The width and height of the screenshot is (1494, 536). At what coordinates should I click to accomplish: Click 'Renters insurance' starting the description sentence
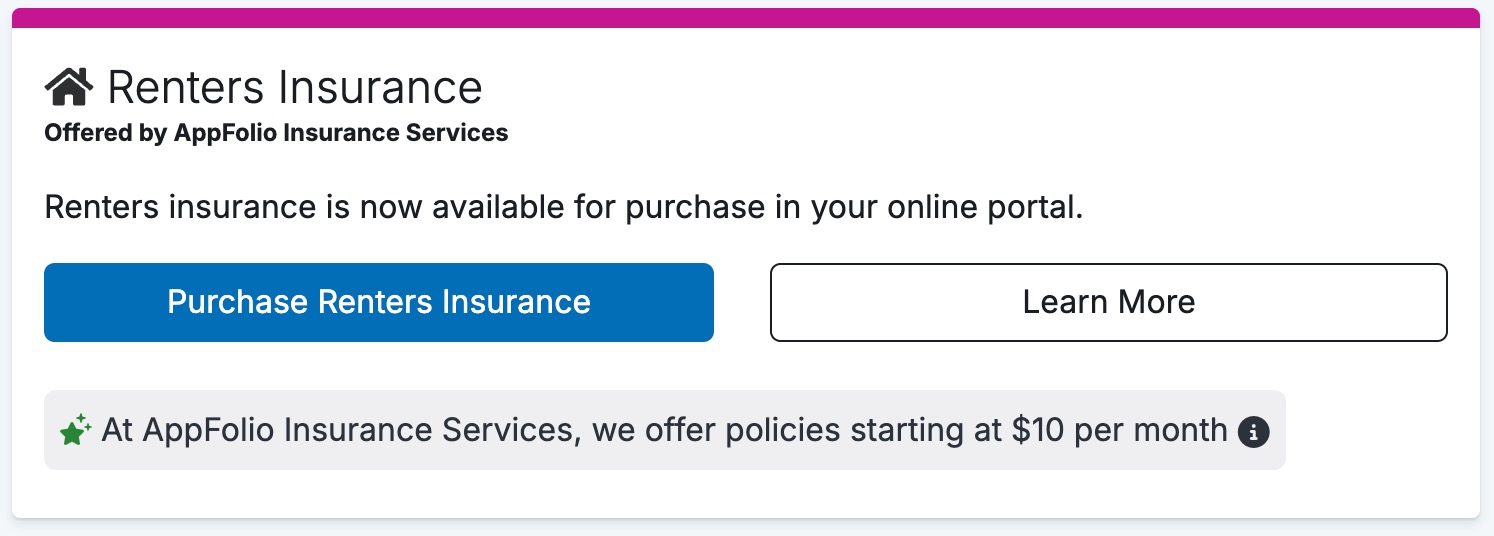tap(182, 208)
